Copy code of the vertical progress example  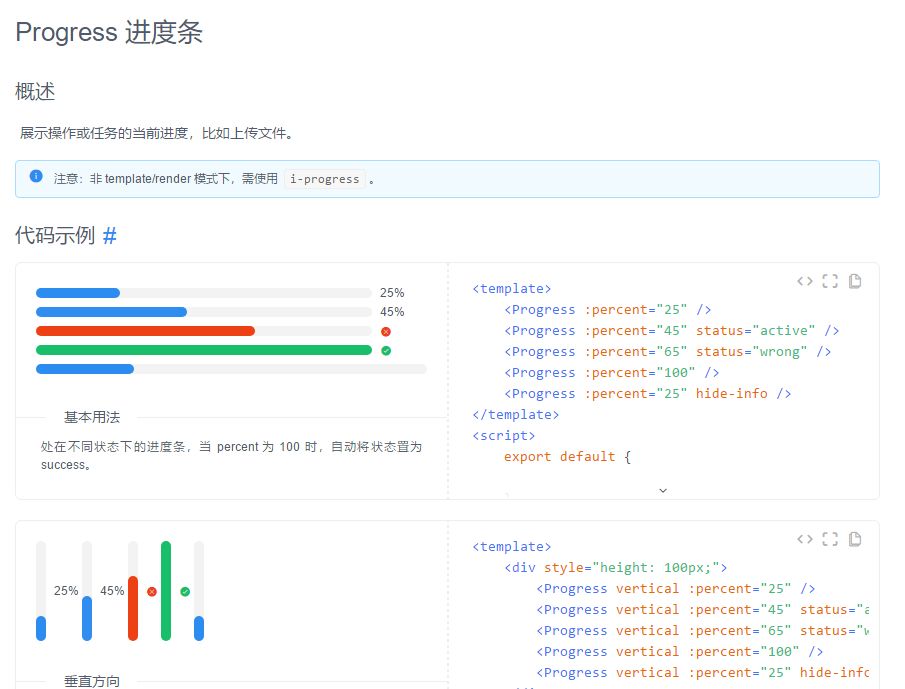[855, 539]
